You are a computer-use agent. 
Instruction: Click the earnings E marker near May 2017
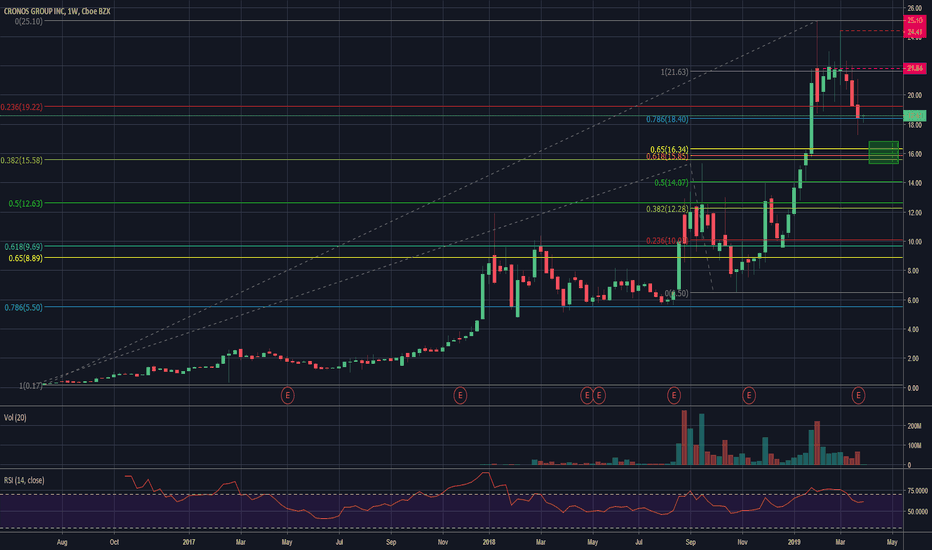tap(287, 395)
